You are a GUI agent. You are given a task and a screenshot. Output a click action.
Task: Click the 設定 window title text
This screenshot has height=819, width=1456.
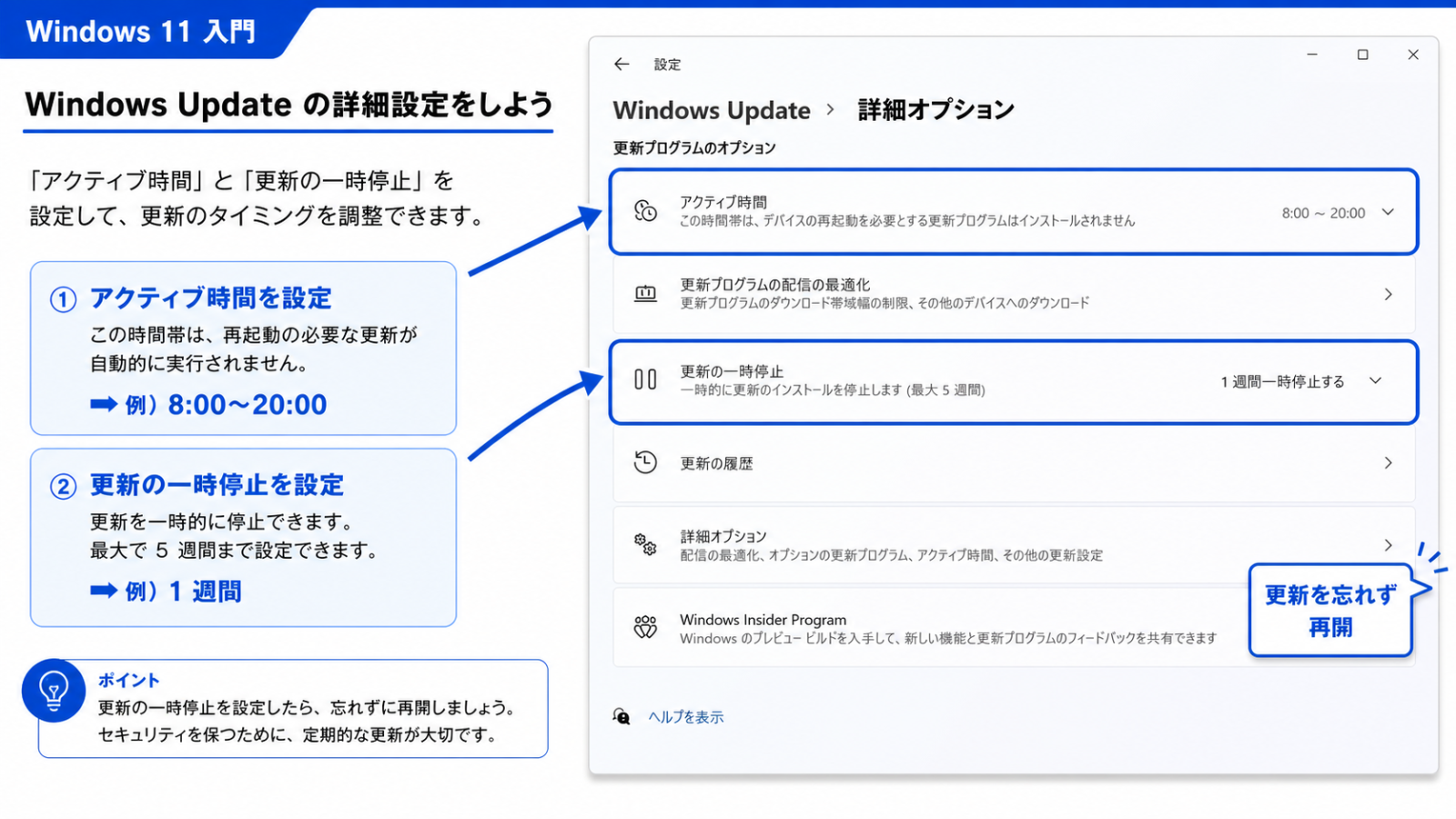(x=667, y=64)
